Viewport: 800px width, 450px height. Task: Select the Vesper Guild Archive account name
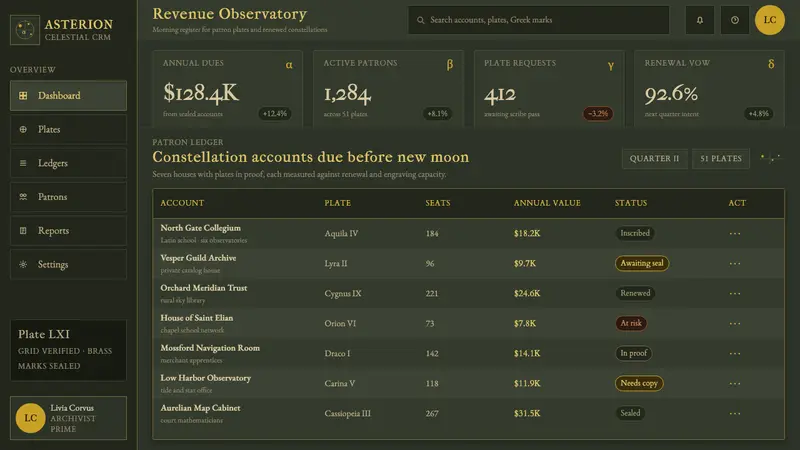198,258
